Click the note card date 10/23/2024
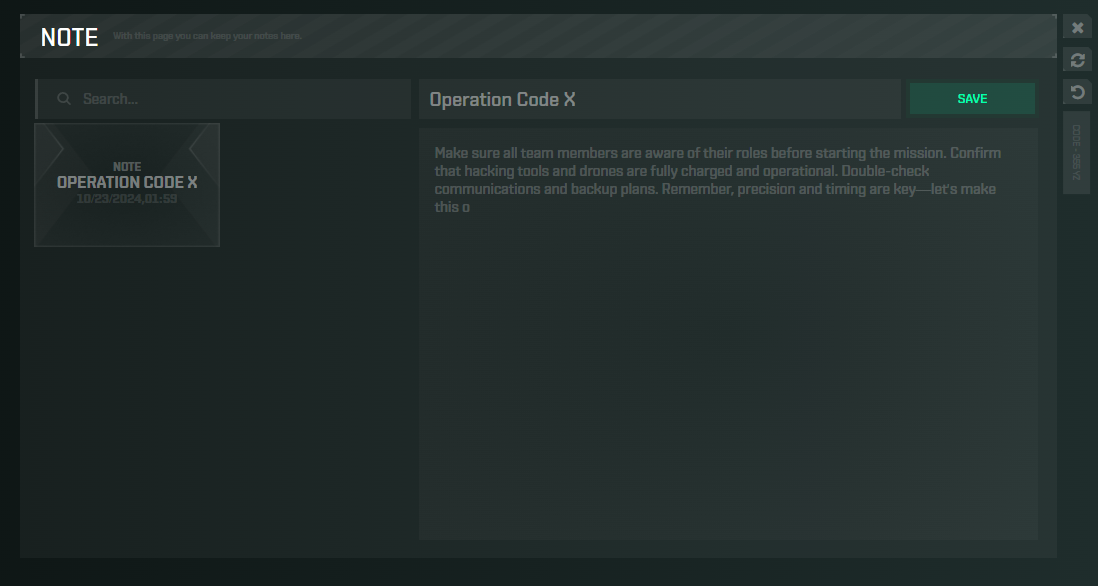This screenshot has width=1098, height=586. coord(127,199)
